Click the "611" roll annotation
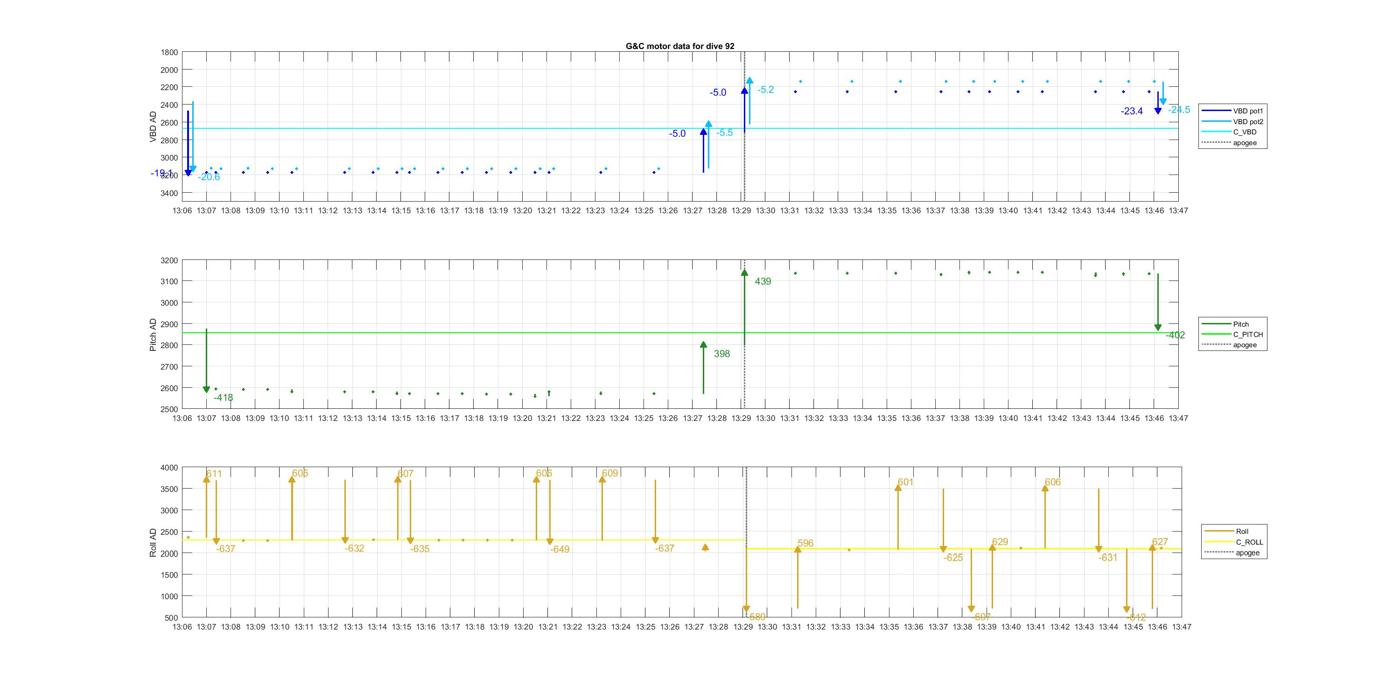The width and height of the screenshot is (1400, 693). click(214, 474)
